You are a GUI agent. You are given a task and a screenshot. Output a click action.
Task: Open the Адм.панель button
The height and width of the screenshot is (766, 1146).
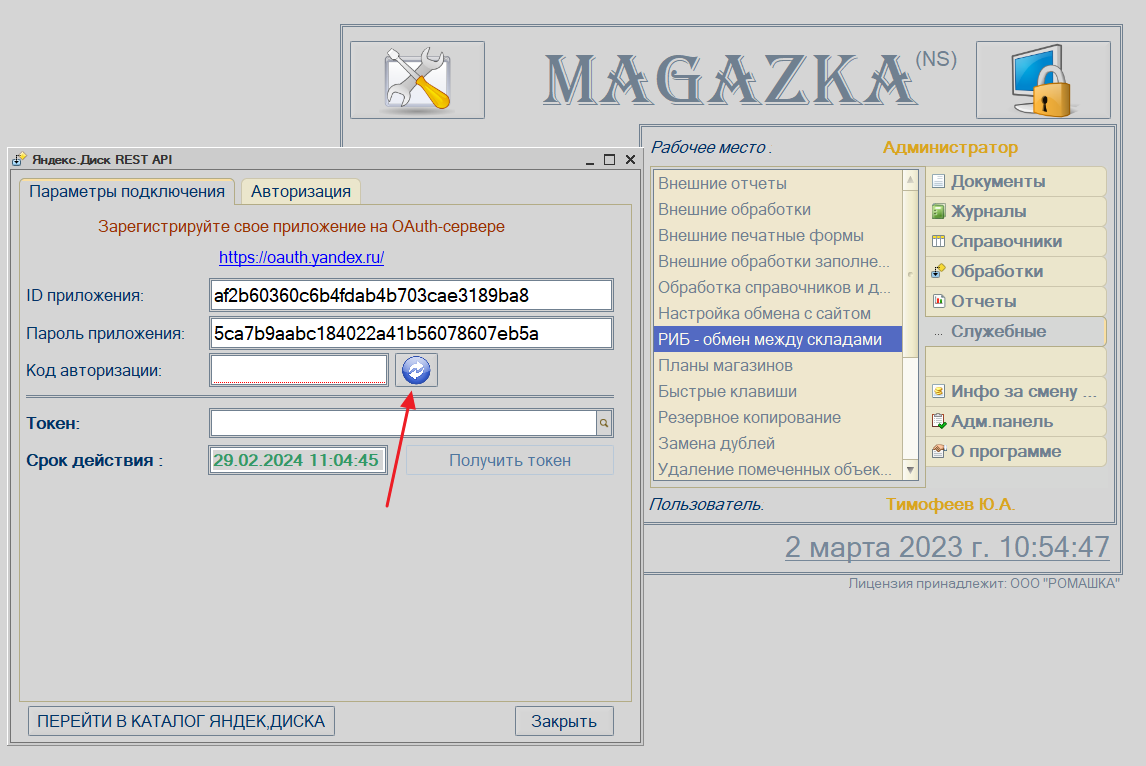pos(1015,421)
